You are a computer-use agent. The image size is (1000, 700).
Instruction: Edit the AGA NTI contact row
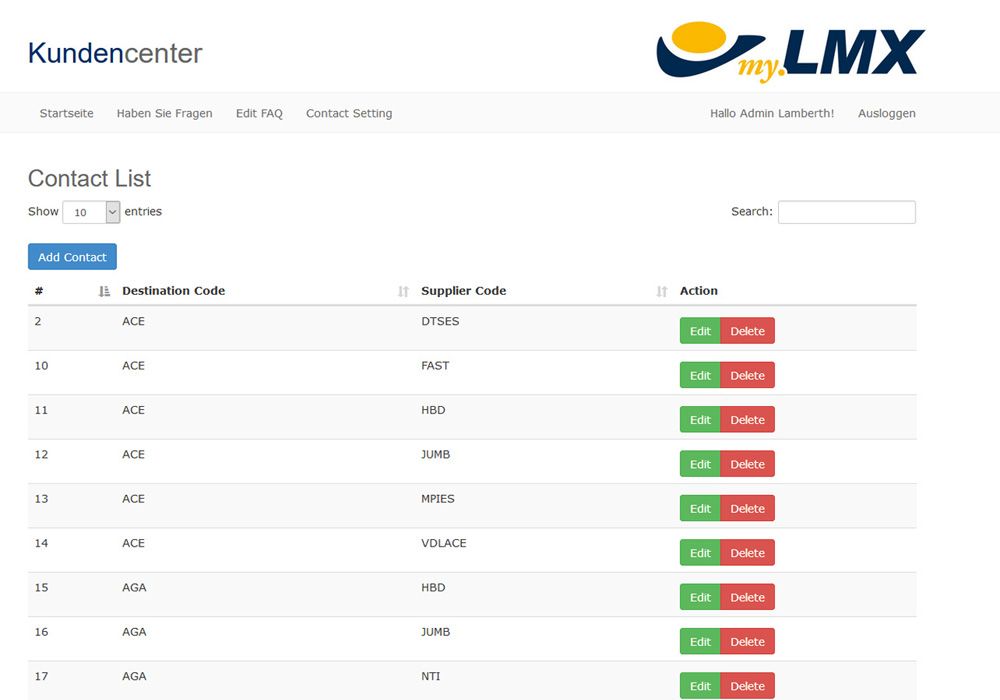tap(700, 686)
